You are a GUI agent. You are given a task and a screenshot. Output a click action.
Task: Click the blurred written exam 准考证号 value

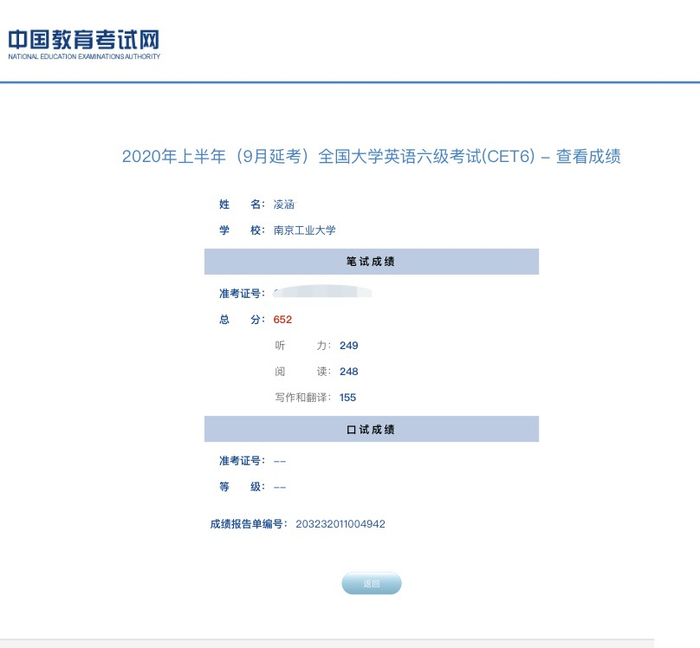(x=323, y=292)
